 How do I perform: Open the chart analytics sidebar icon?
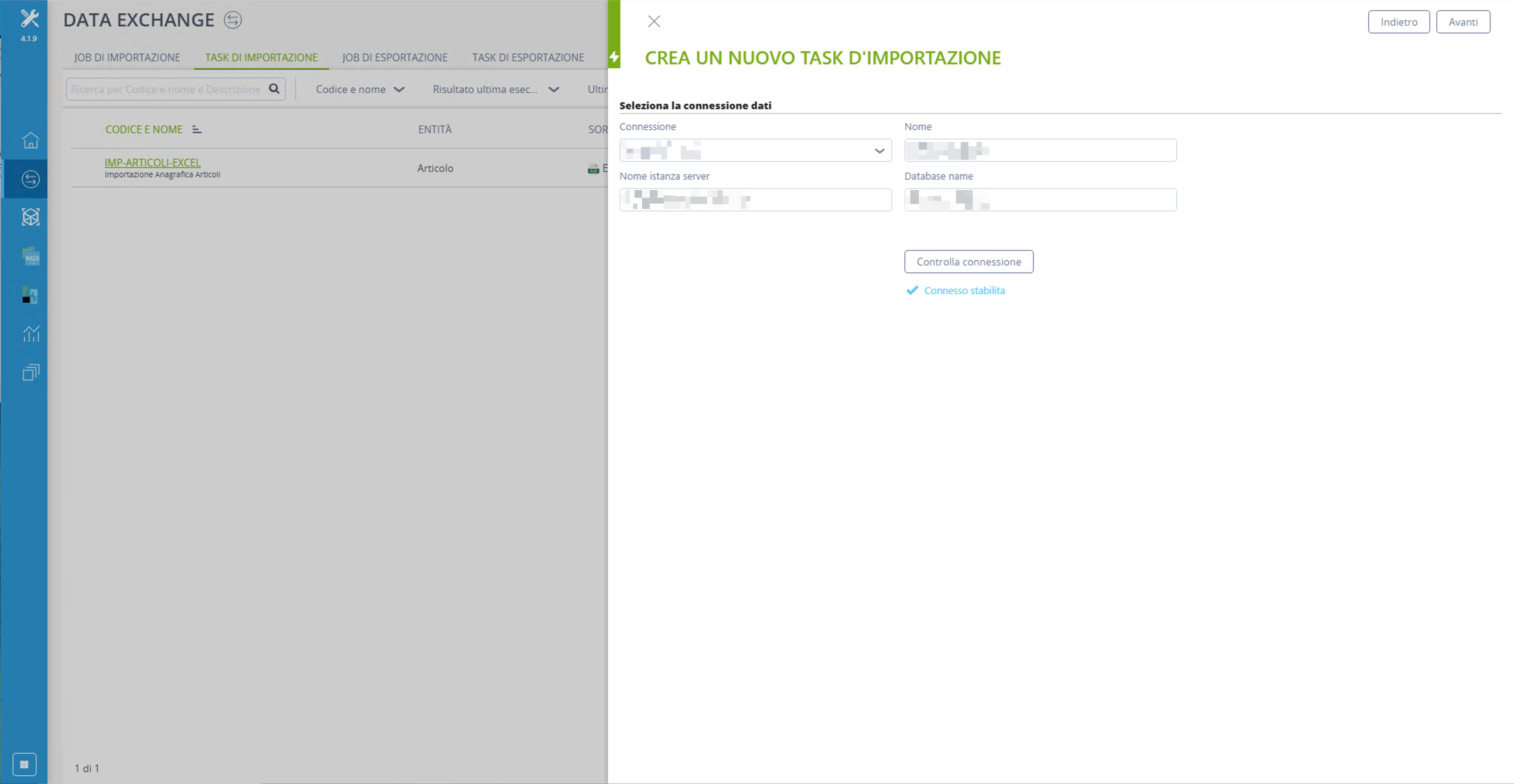pyautogui.click(x=31, y=334)
